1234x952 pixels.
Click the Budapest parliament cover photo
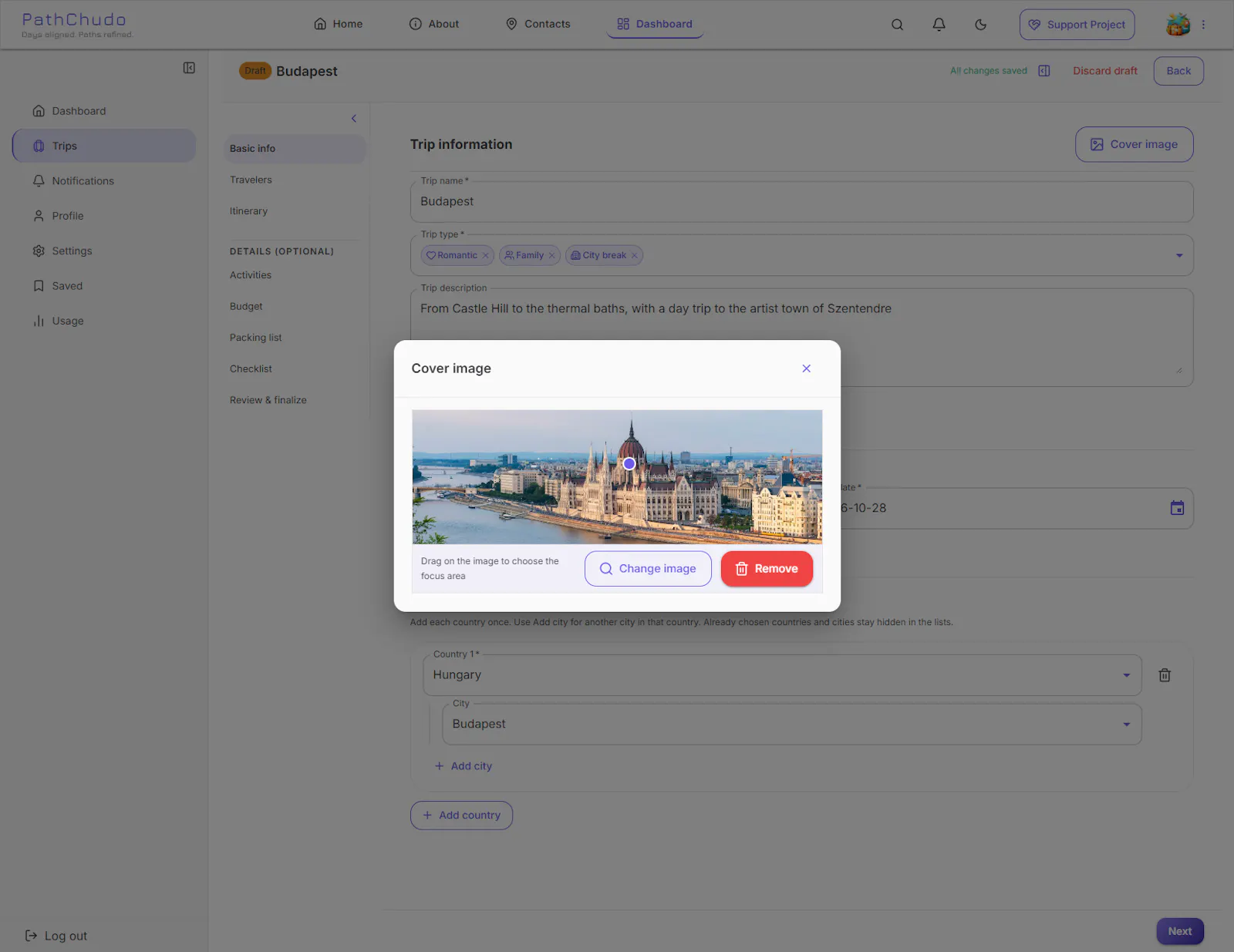coord(617,477)
